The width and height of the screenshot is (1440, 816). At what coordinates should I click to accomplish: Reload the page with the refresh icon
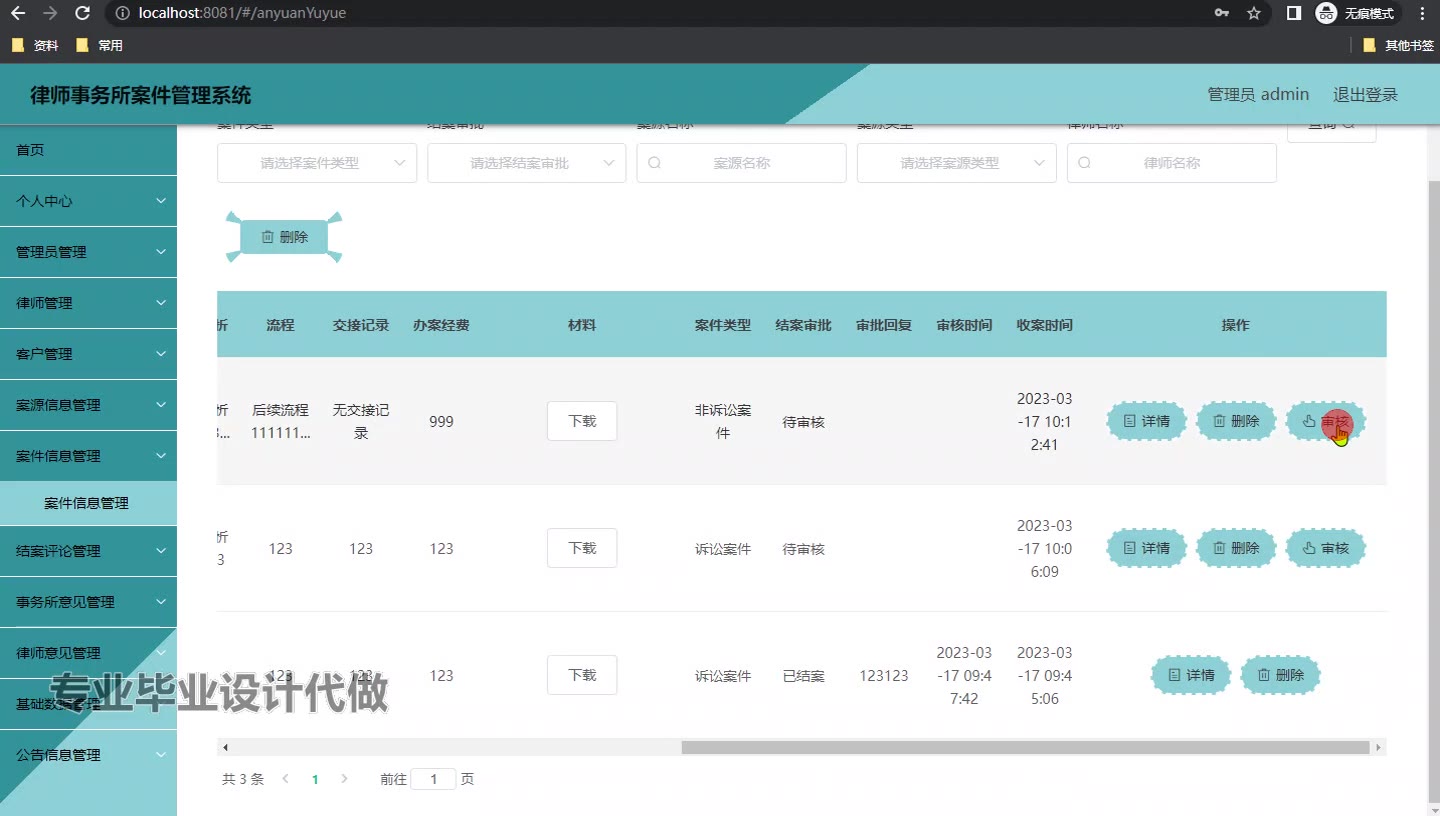tap(83, 14)
